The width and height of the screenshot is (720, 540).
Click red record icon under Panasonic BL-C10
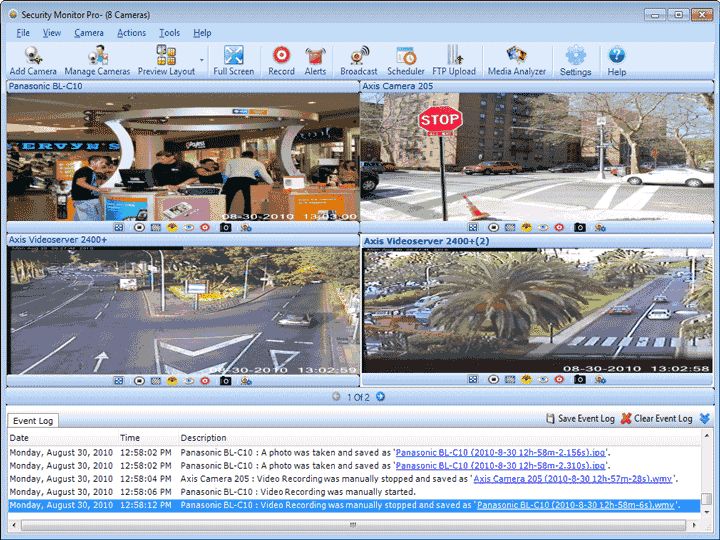pos(205,227)
